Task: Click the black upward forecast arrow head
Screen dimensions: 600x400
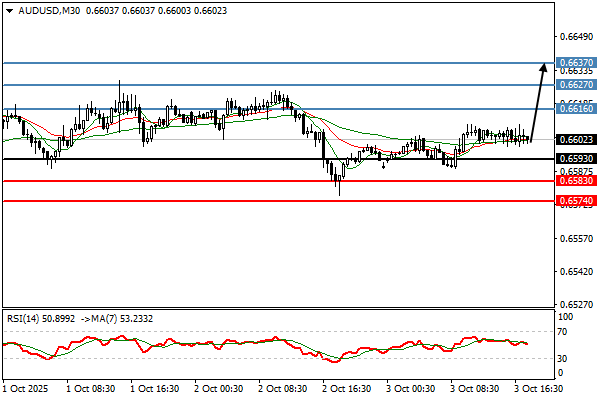Action: tap(543, 67)
